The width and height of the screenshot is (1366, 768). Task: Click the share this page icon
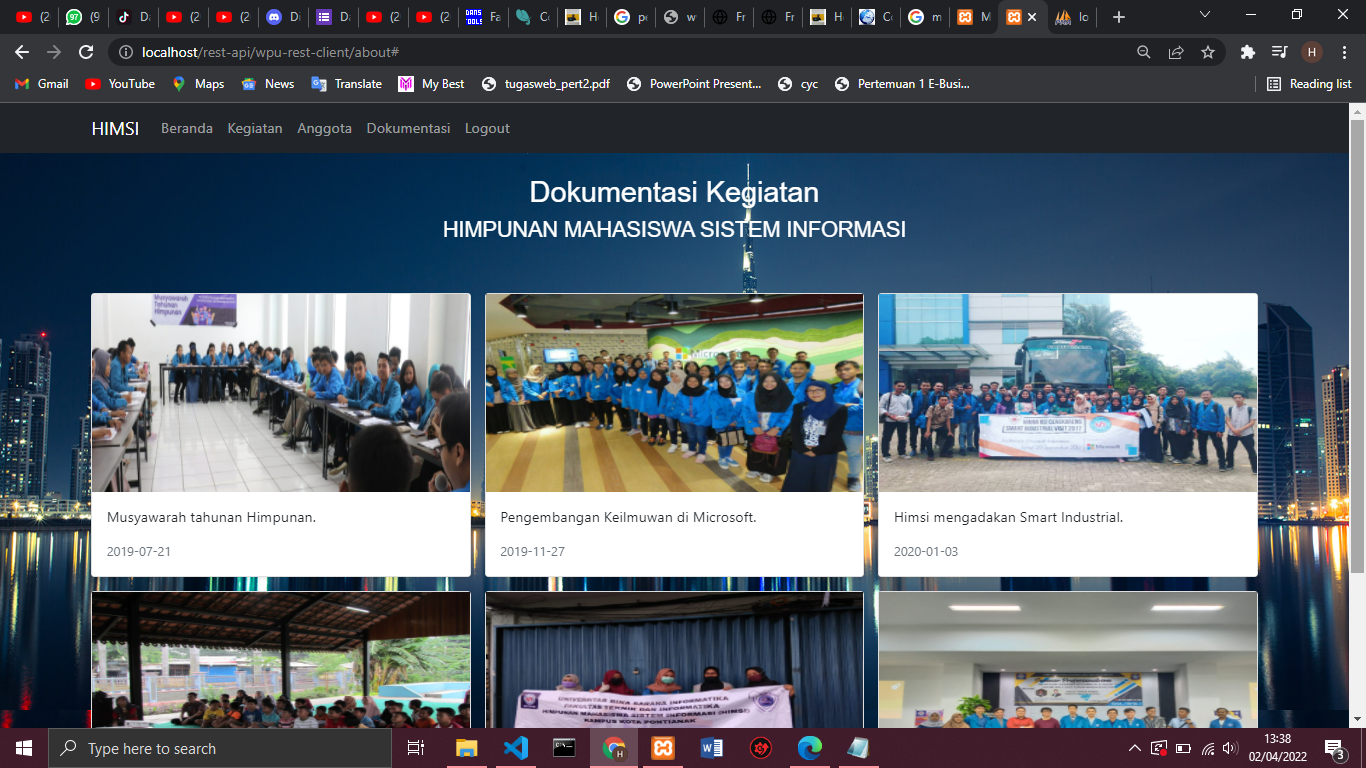pyautogui.click(x=1176, y=52)
